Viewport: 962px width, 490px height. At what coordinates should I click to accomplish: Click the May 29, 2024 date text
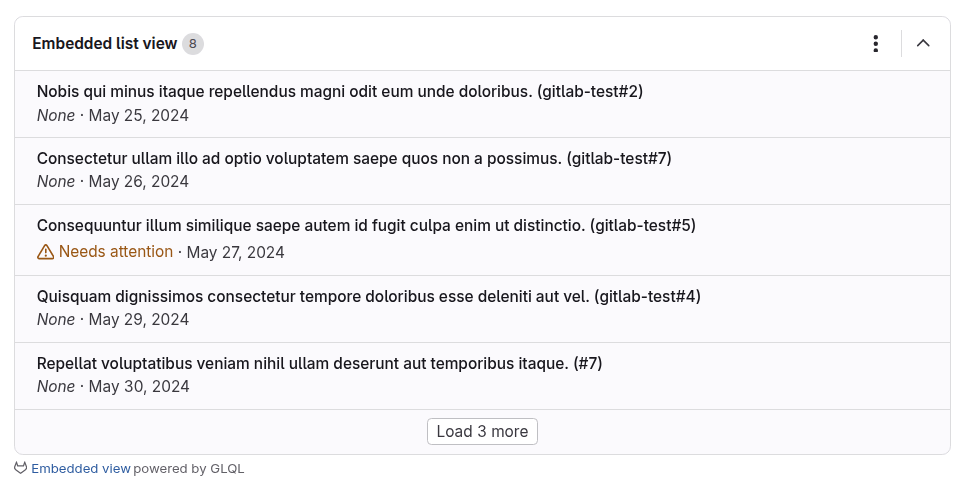(x=138, y=319)
